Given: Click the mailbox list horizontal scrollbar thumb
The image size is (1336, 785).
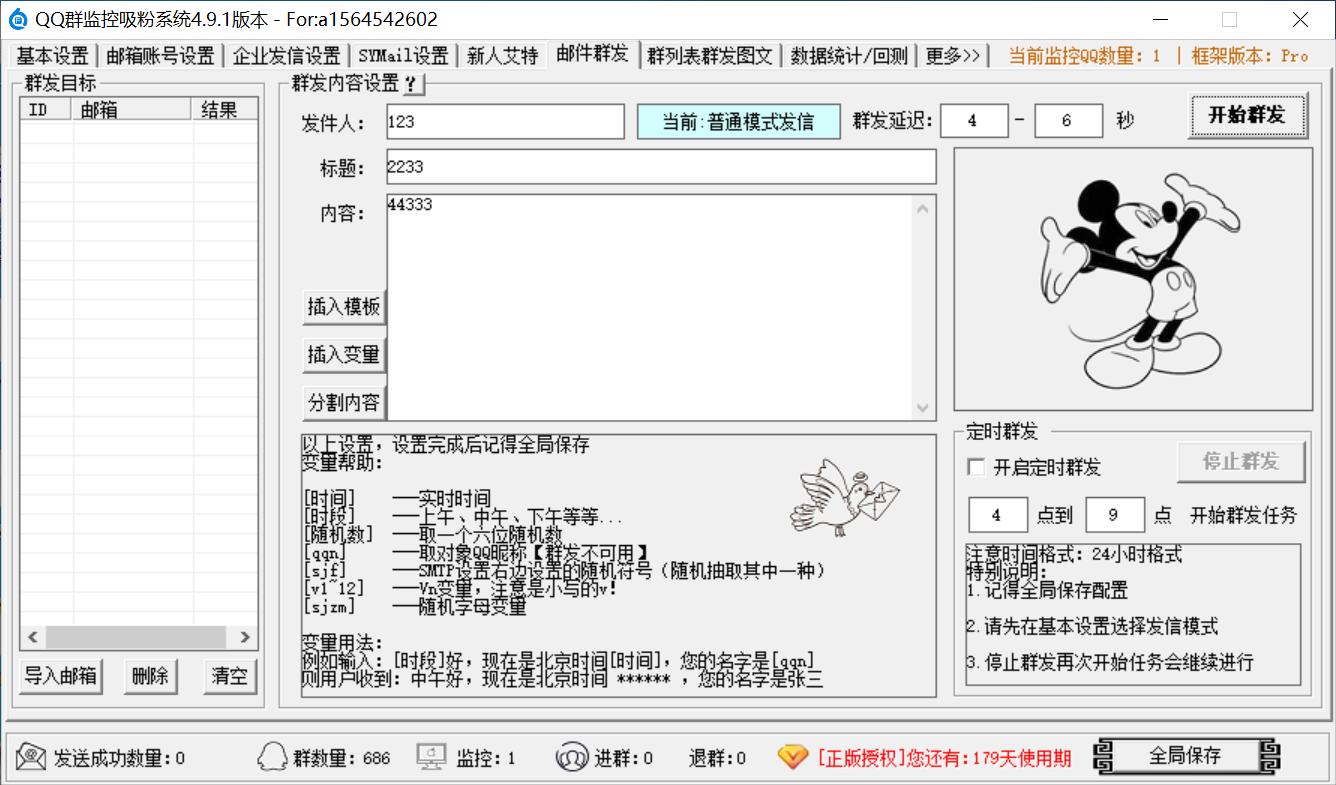Looking at the screenshot, I should click(x=137, y=637).
